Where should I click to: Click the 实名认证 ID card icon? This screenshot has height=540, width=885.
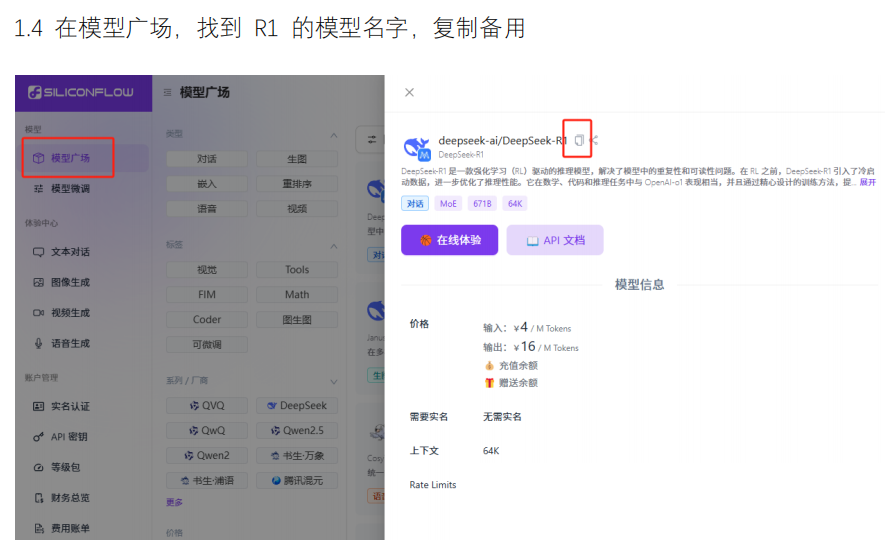38,406
